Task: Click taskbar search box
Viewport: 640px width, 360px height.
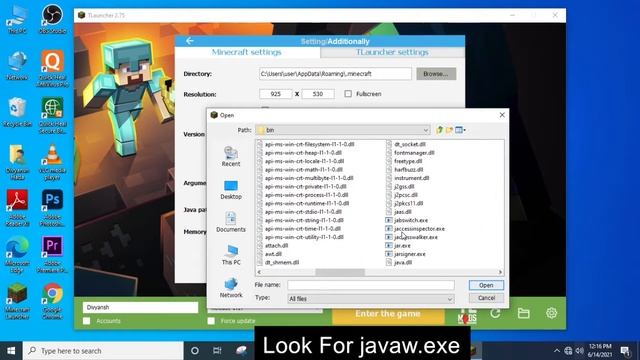Action: pyautogui.click(x=103, y=351)
